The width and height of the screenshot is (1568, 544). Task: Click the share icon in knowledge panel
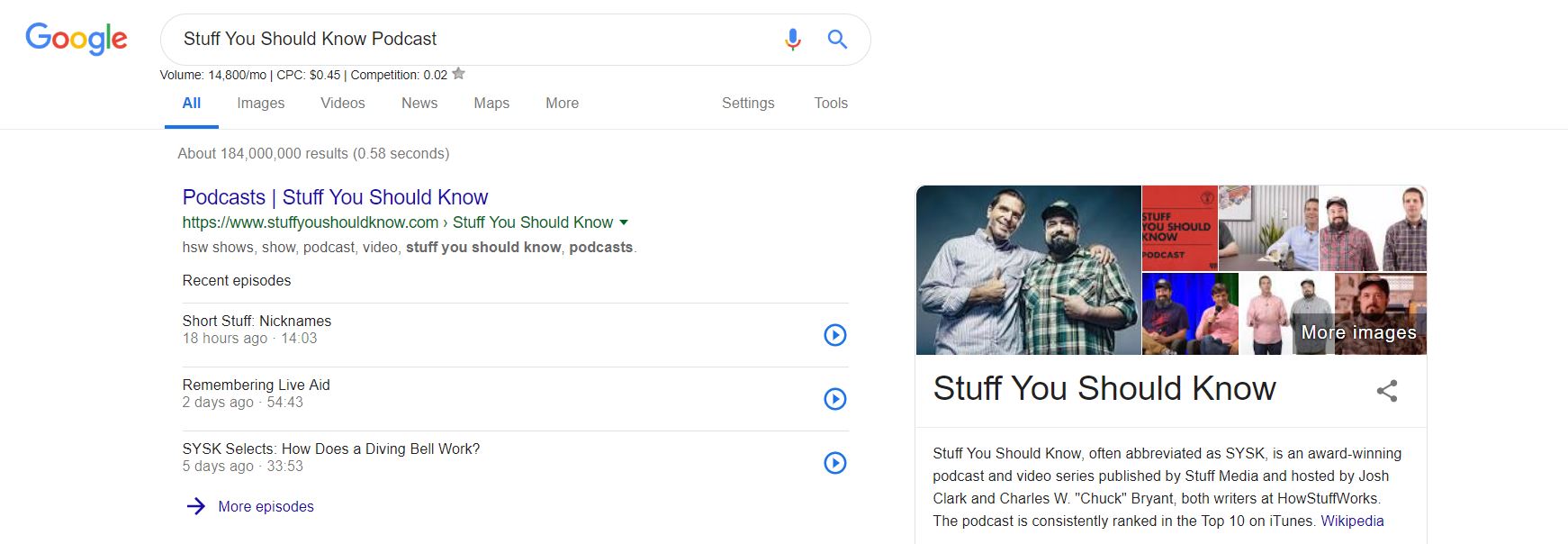[1387, 390]
